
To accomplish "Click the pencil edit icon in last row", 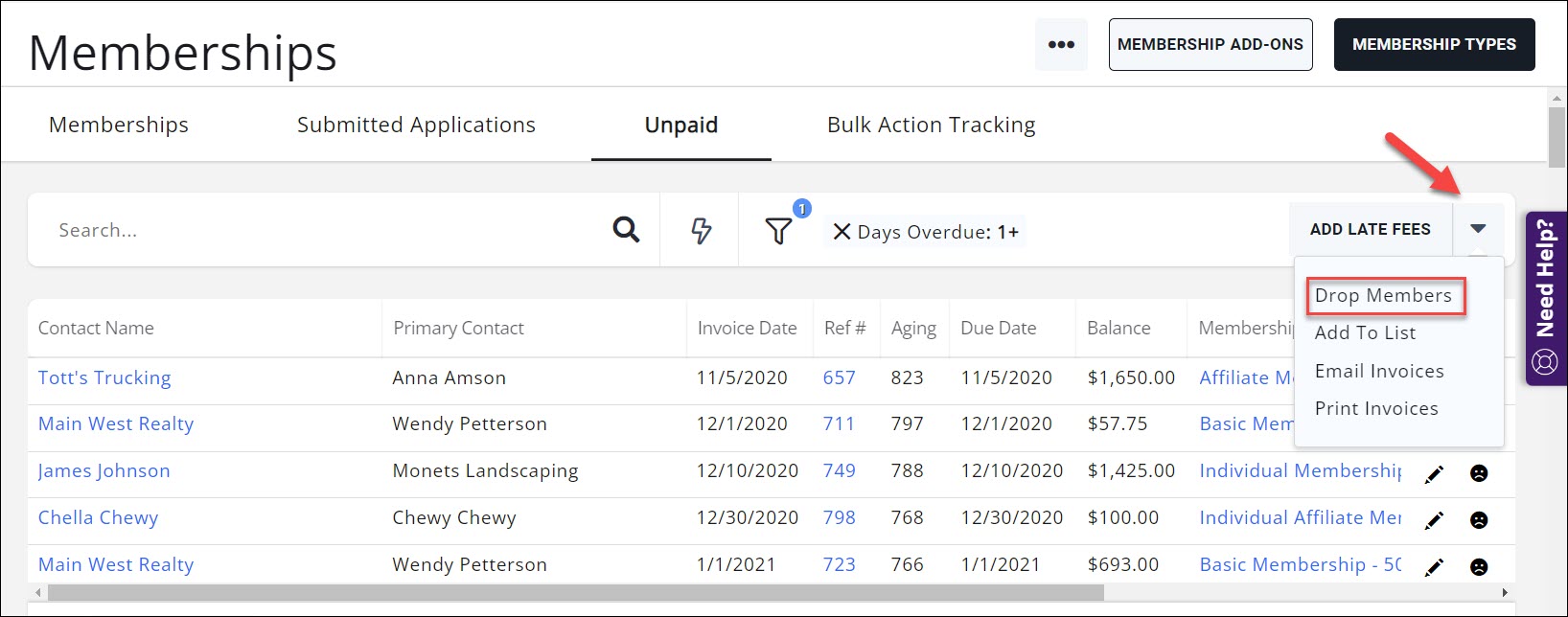I will (1434, 567).
